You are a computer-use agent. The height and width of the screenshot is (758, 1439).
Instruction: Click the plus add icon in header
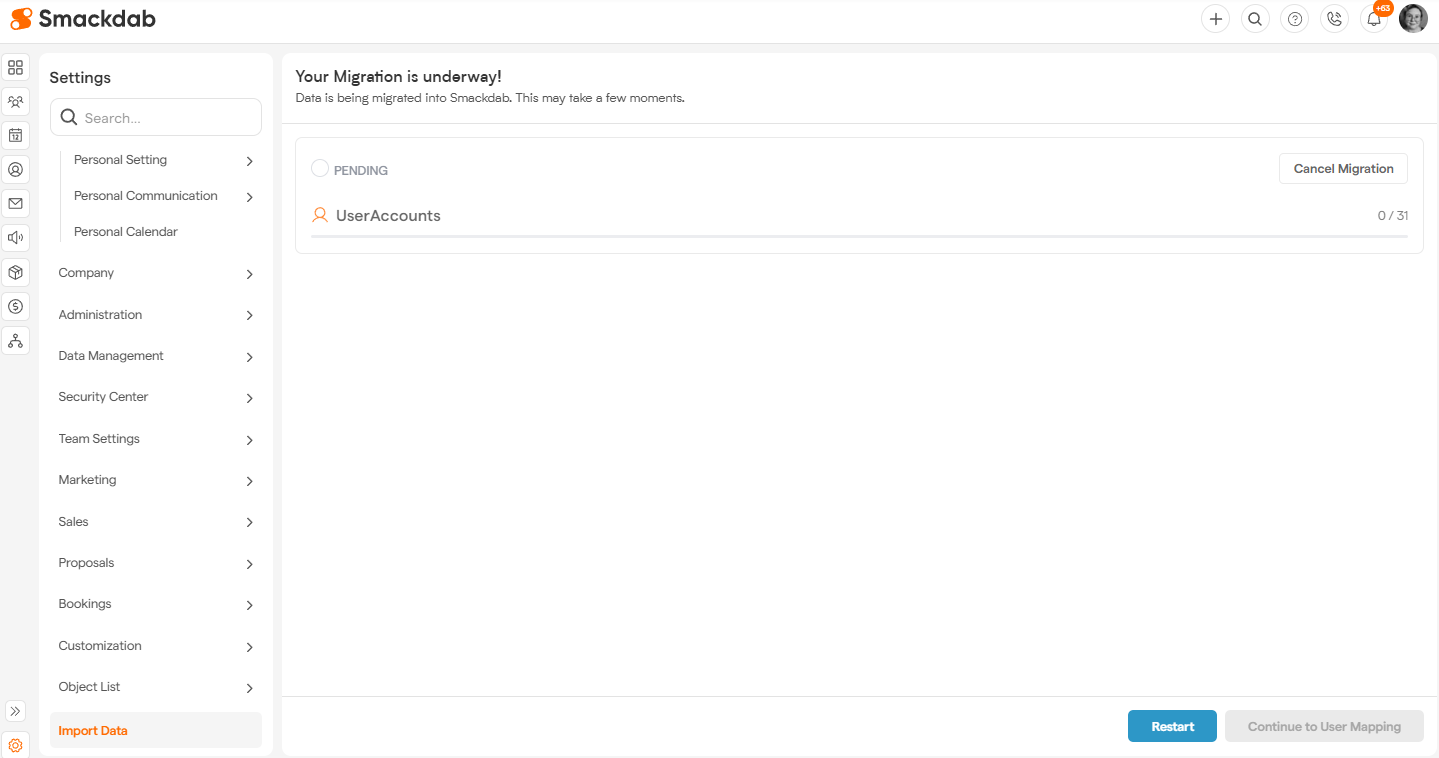pyautogui.click(x=1215, y=19)
